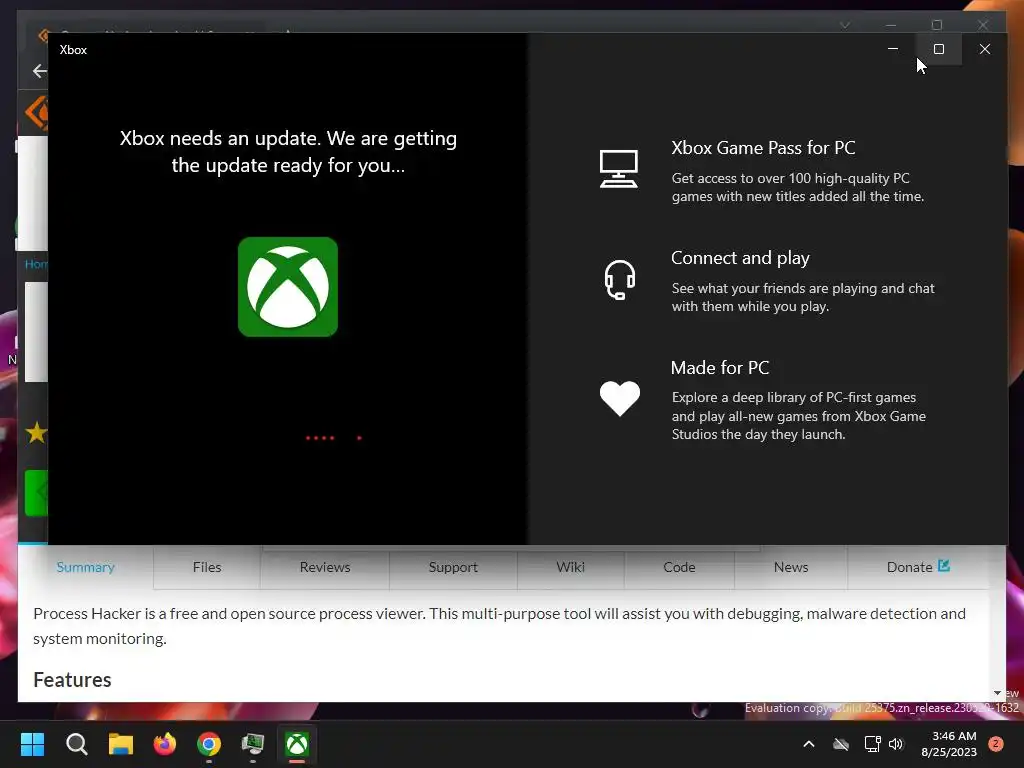Click the Features heading on the page

(x=72, y=680)
